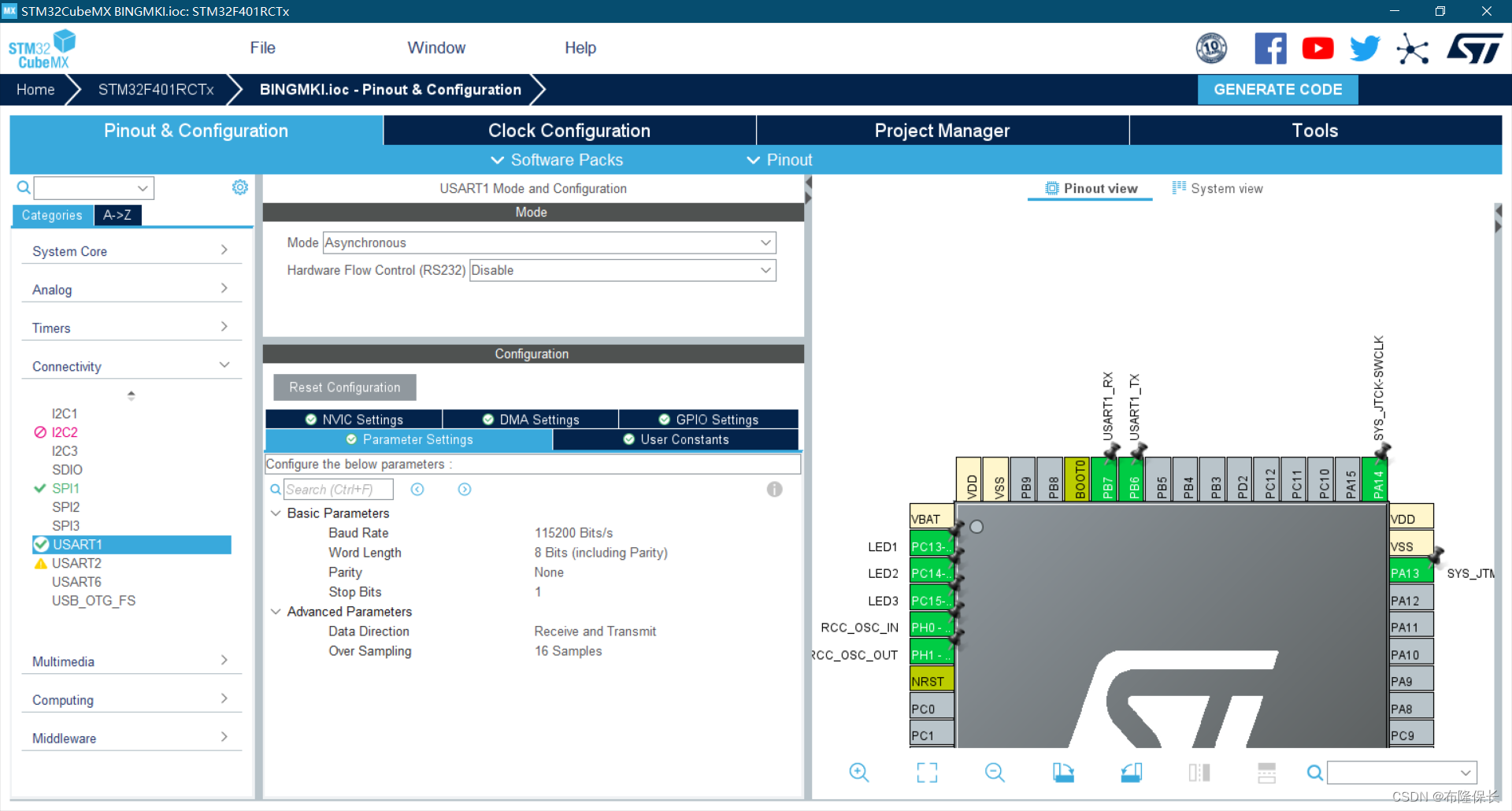Screen dimensions: 1512x811
Task: Click the zoom in icon under pinout
Action: 859,772
